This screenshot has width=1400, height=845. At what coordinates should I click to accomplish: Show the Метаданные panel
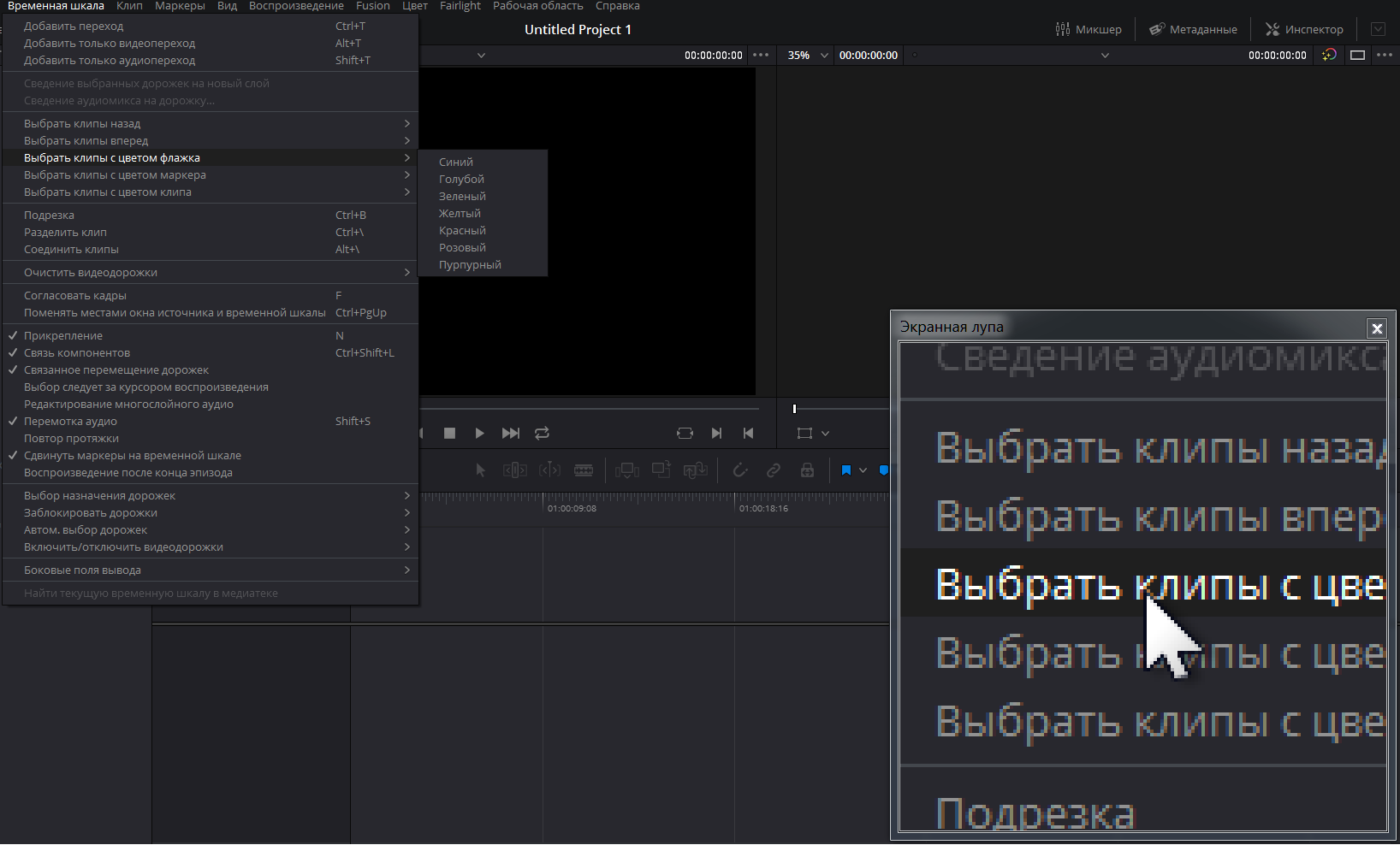[1193, 29]
